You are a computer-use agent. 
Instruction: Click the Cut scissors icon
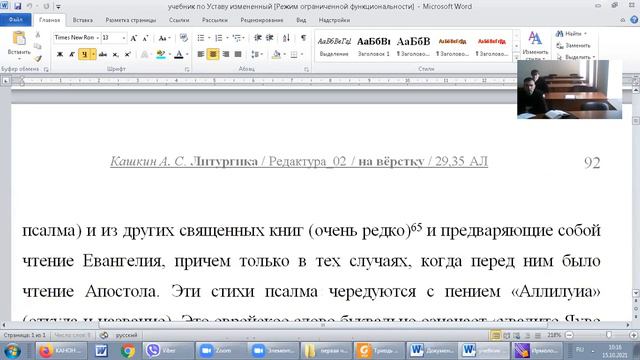pyautogui.click(x=38, y=35)
